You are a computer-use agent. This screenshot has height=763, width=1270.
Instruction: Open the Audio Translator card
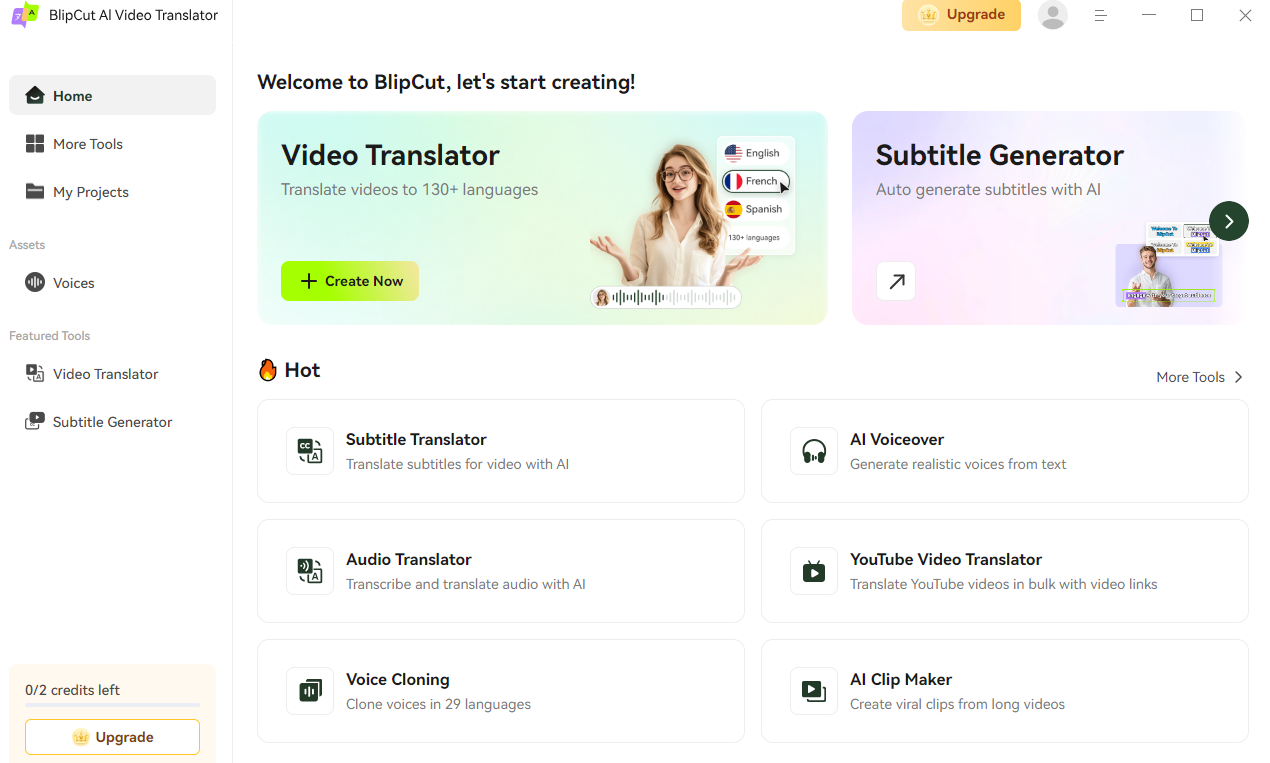pyautogui.click(x=501, y=571)
